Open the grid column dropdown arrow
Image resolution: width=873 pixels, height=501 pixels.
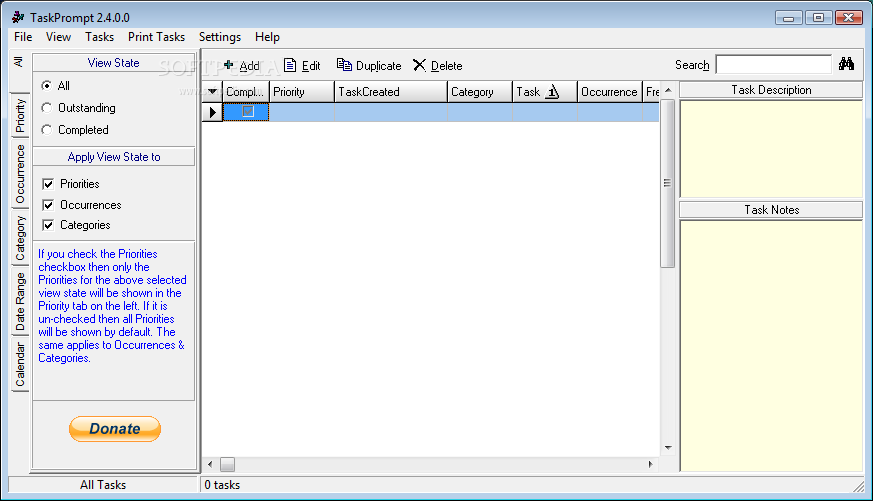tap(212, 92)
